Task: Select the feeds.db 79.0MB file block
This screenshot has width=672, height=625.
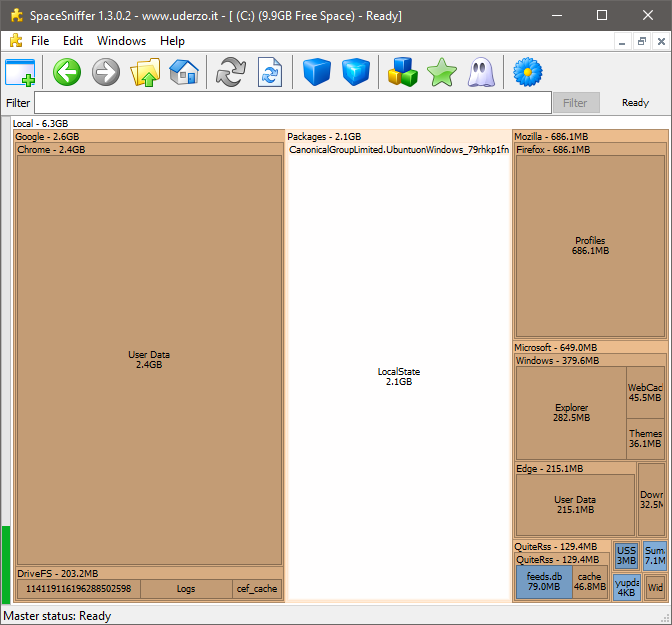Action: (x=544, y=582)
